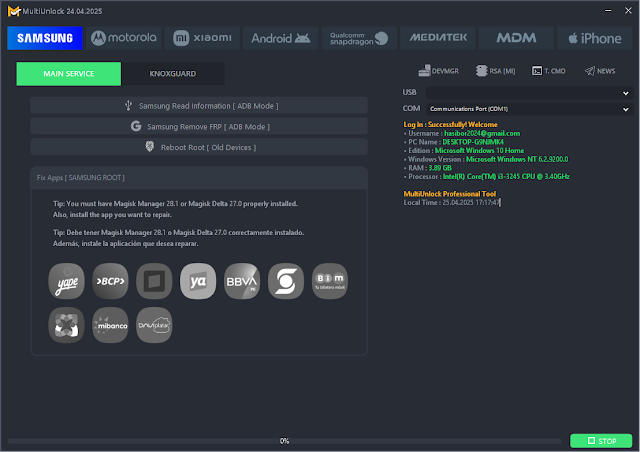Run Samsung Remove FRP ADB Mode
The height and width of the screenshot is (452, 640).
point(199,127)
